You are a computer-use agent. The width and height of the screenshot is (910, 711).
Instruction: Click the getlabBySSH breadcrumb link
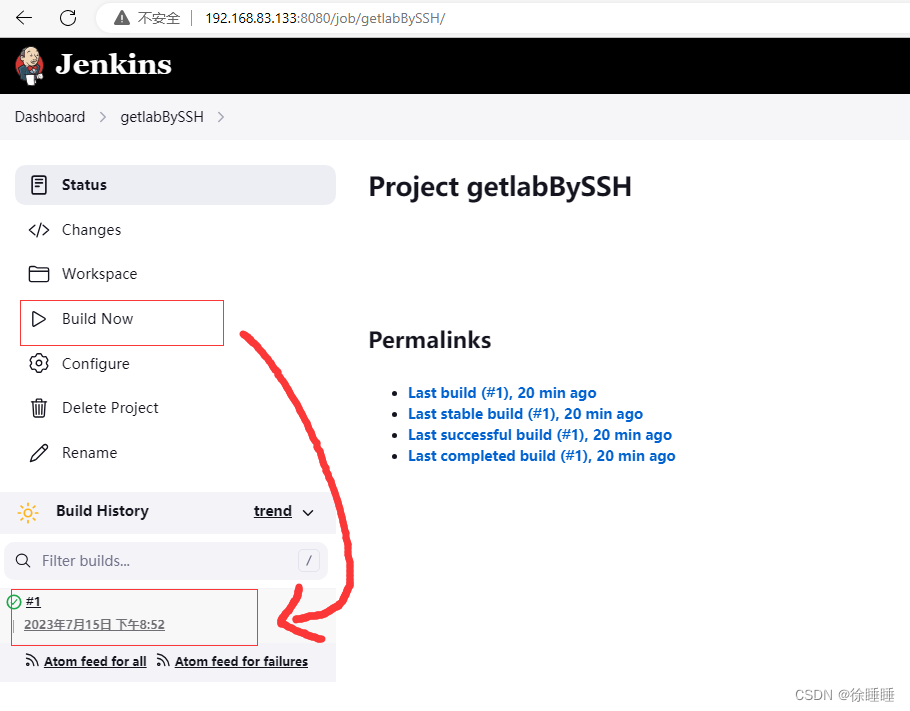[x=162, y=117]
